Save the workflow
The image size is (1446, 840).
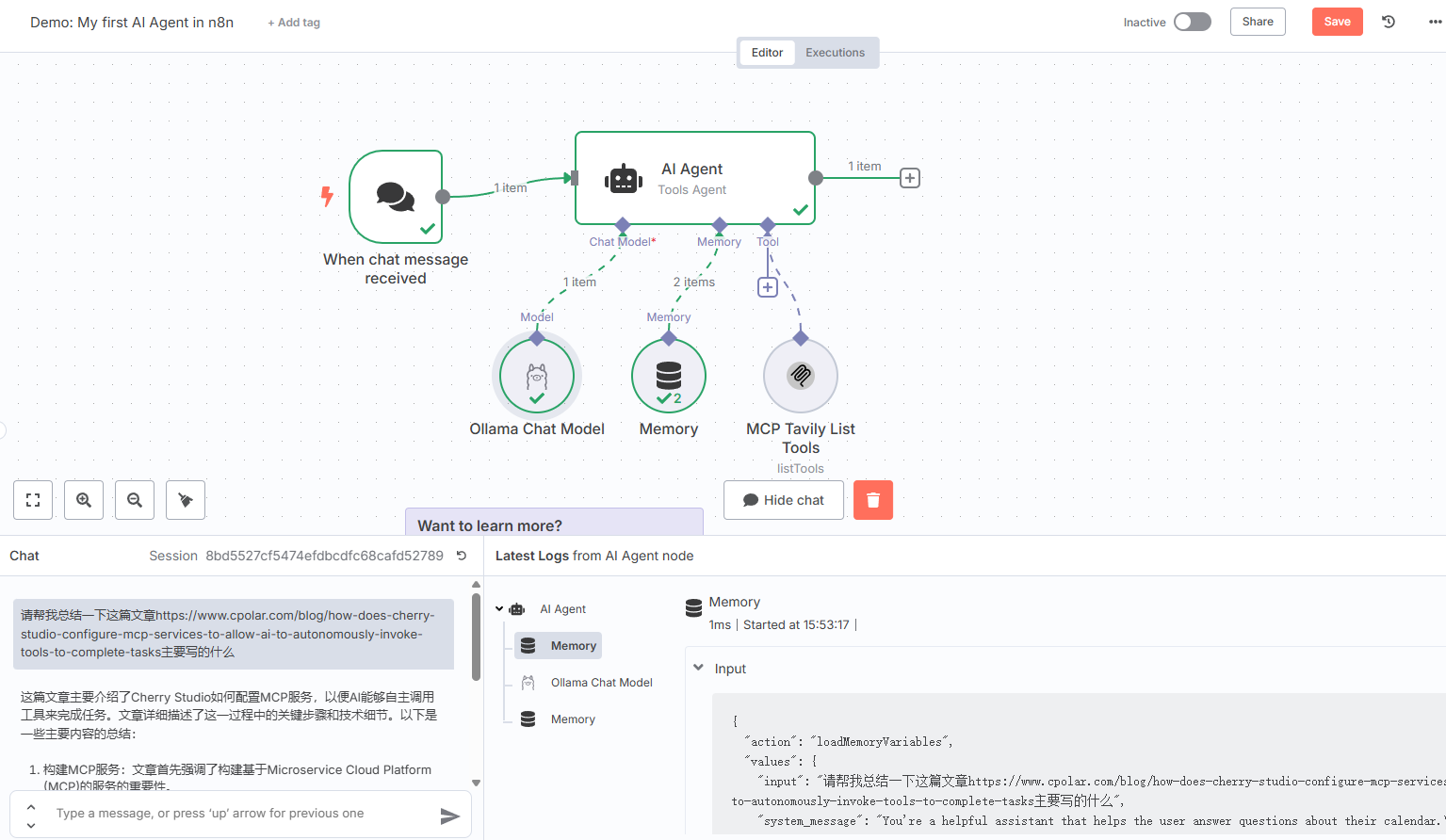1338,22
